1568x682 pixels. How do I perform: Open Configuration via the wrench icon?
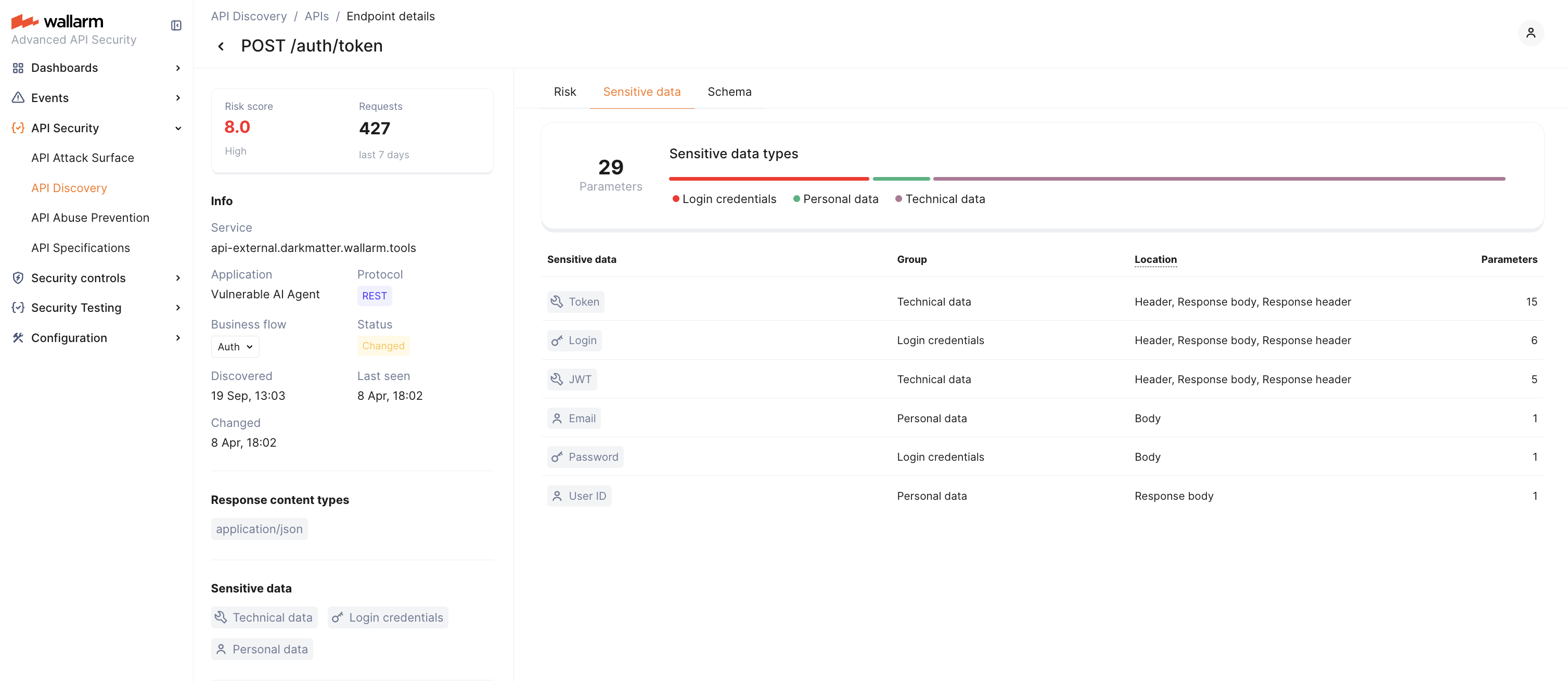(x=18, y=337)
